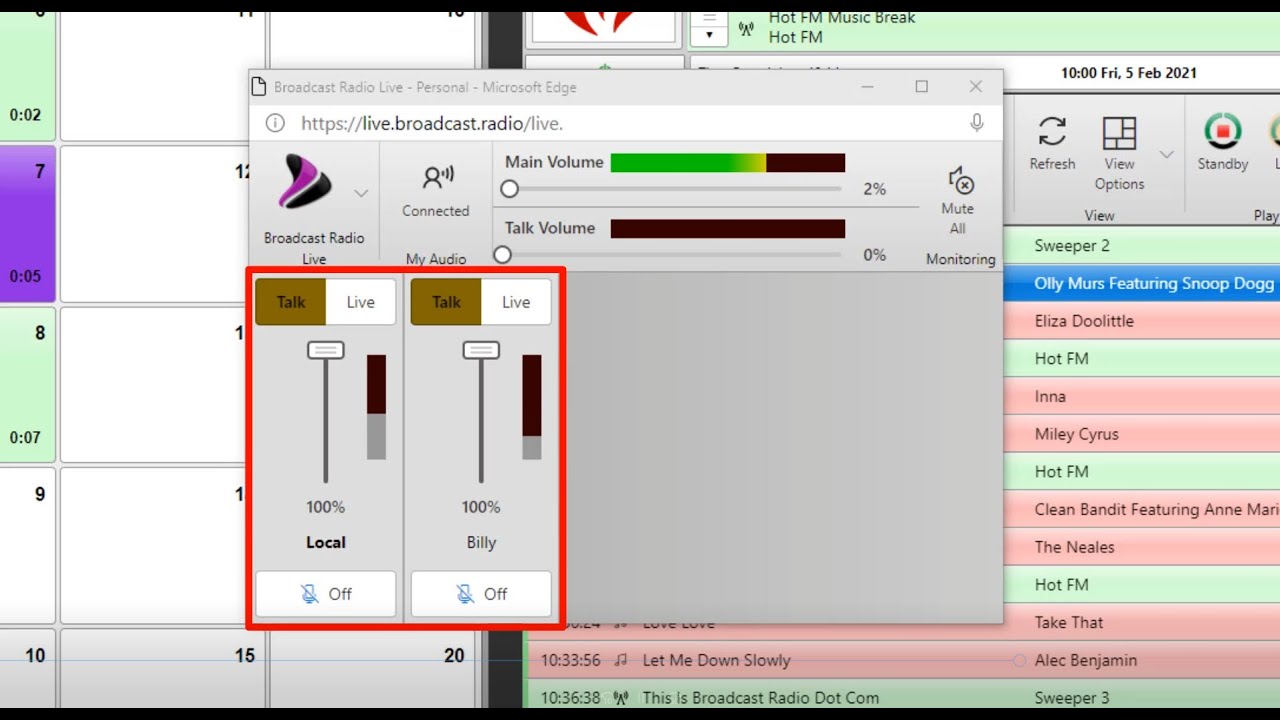Select Let Me Down Slowly track

click(x=716, y=660)
